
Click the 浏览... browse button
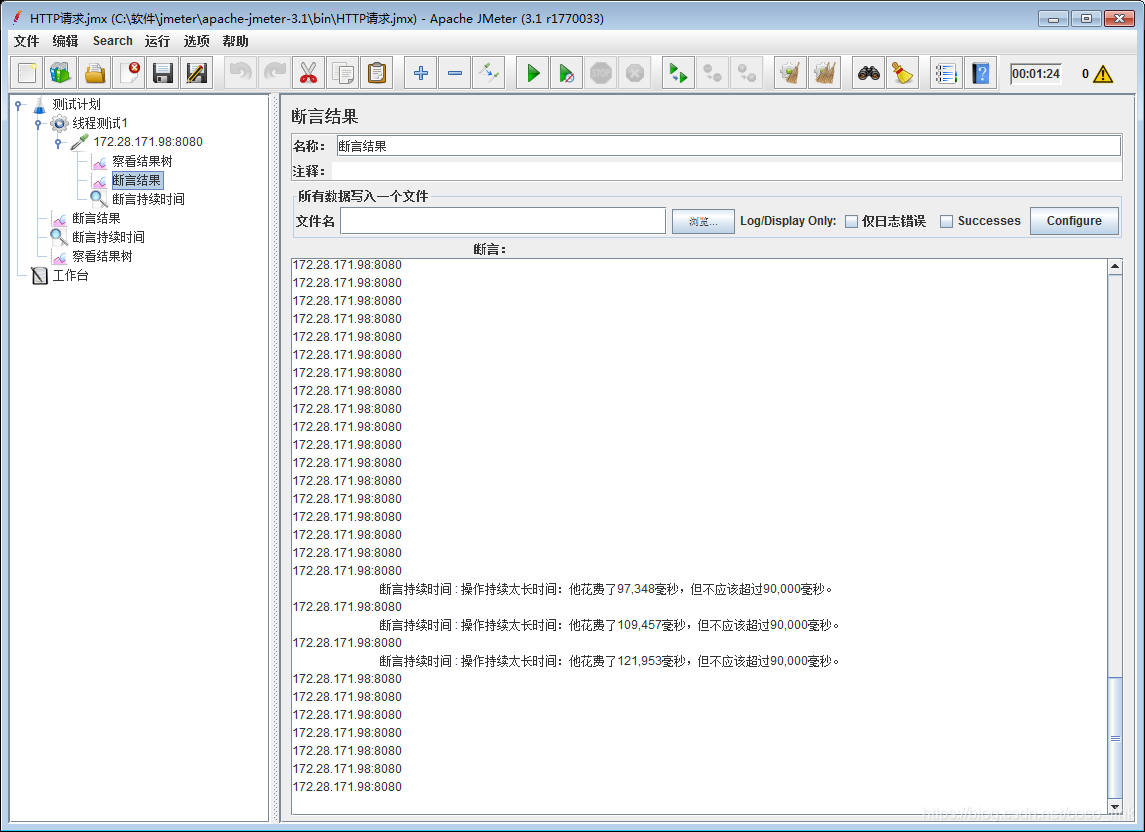(702, 221)
